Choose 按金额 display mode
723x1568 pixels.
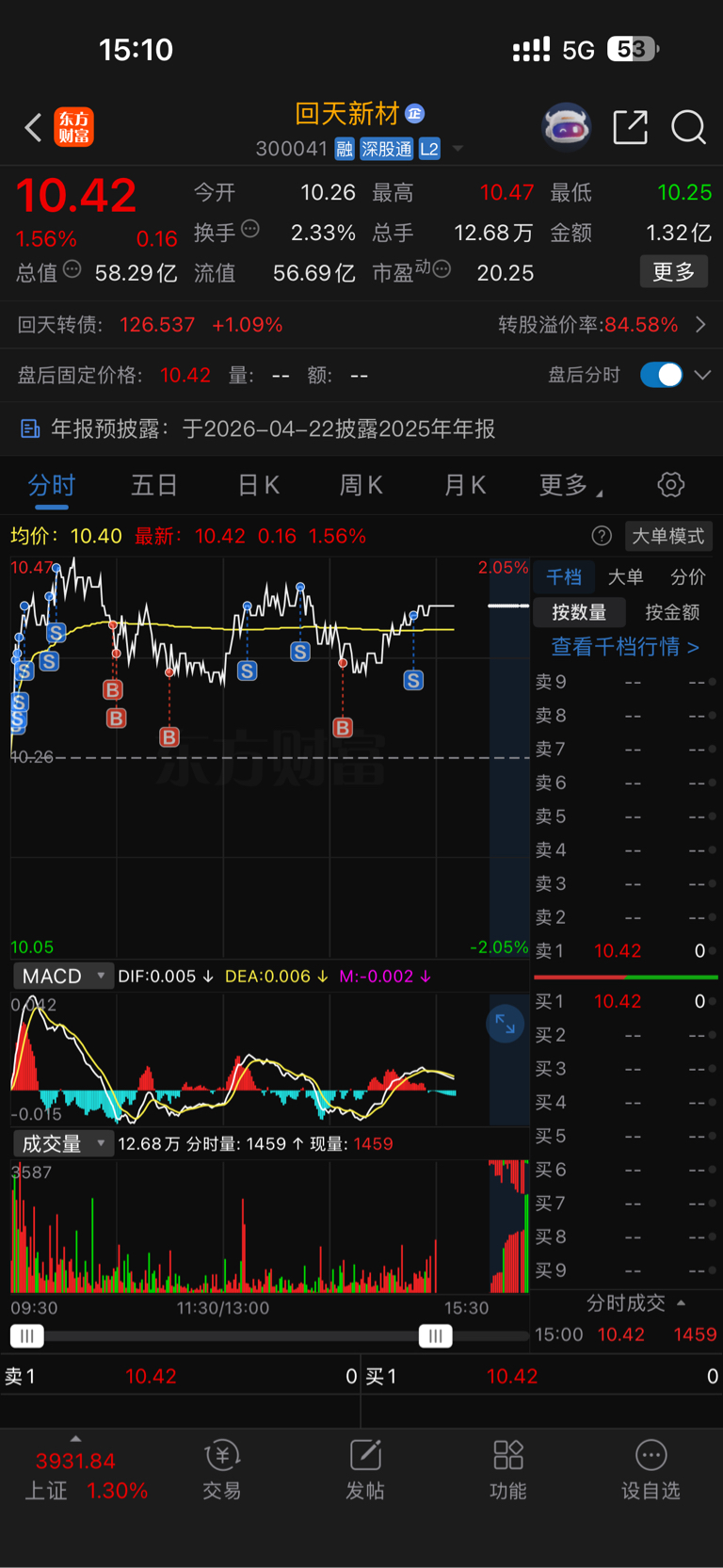pos(672,612)
